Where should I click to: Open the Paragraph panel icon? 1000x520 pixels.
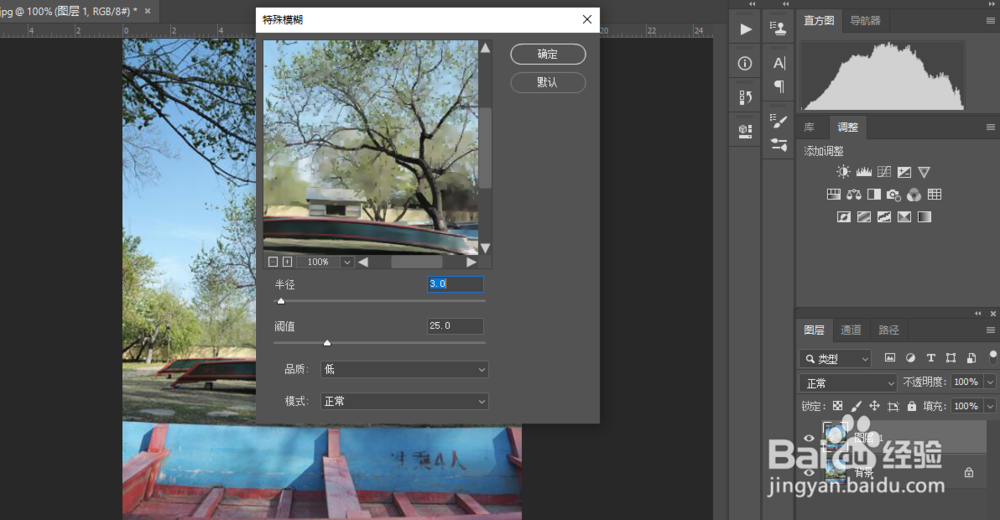coord(779,86)
